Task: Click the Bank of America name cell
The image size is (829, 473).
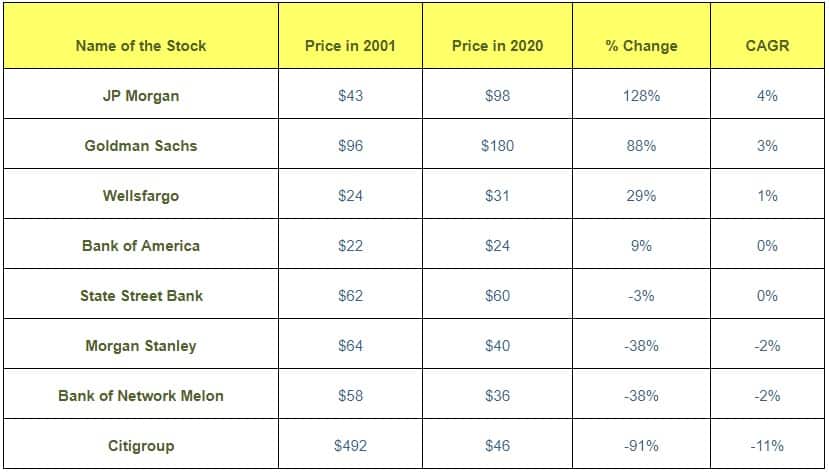Action: click(x=141, y=246)
